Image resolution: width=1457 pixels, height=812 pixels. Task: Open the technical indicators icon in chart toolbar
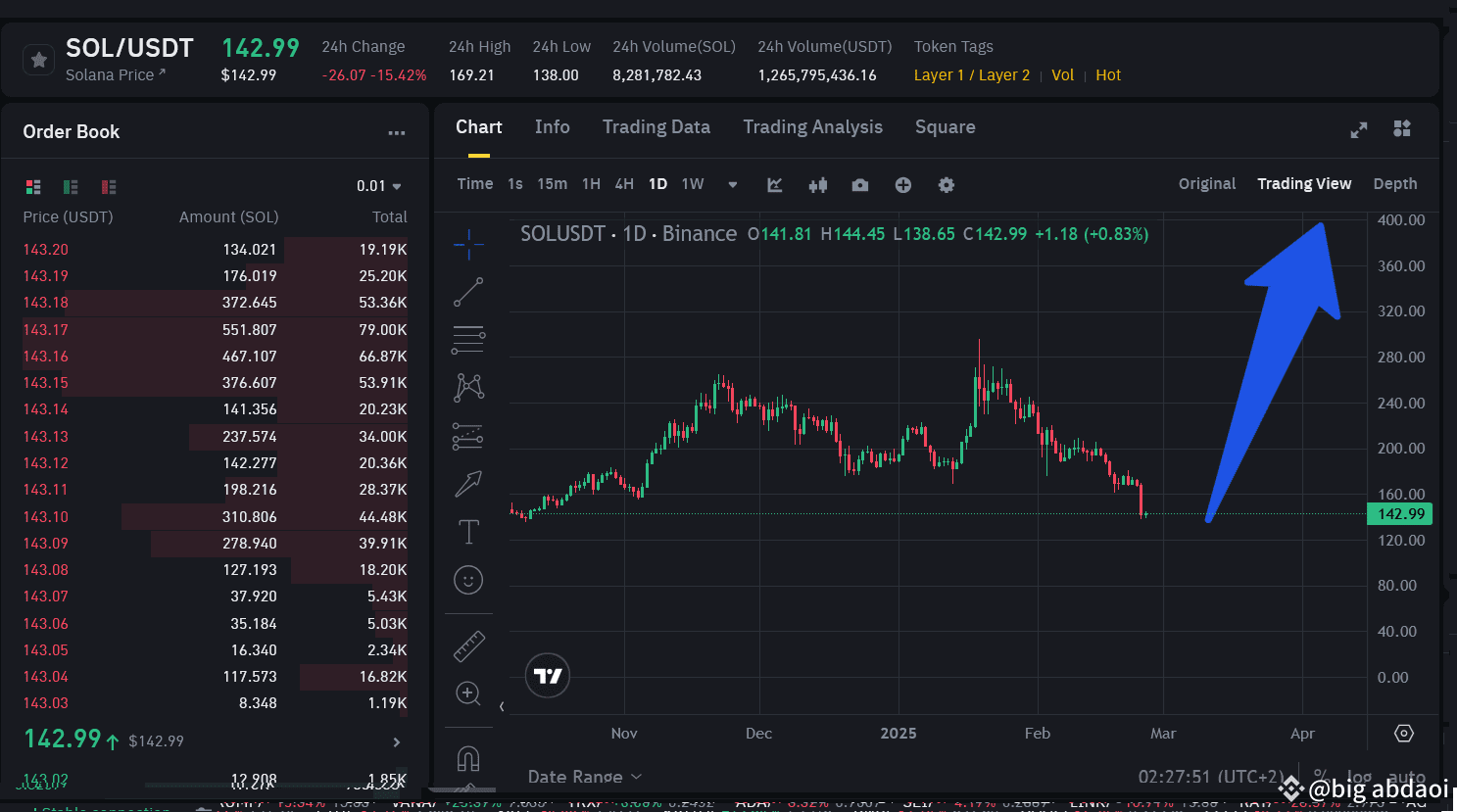tap(775, 184)
